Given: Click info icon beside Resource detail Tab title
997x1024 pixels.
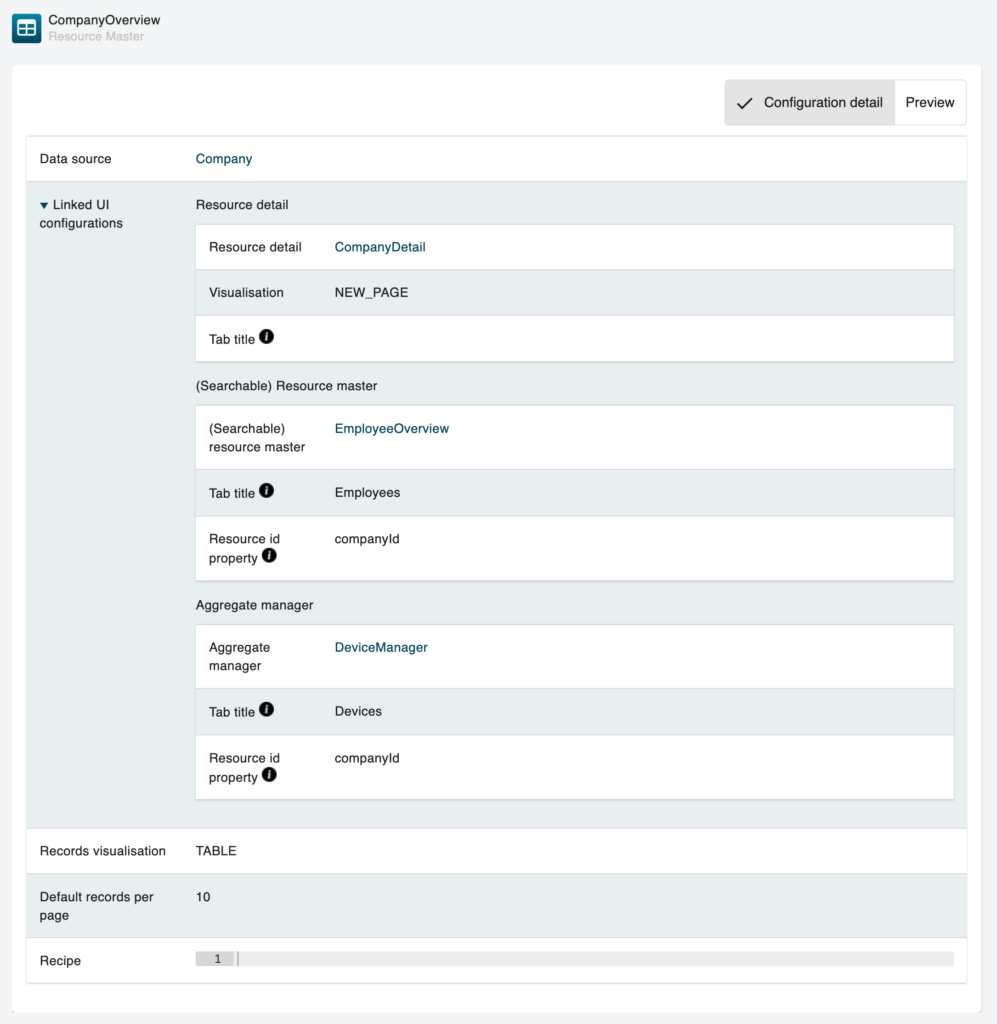Looking at the screenshot, I should click(x=267, y=338).
